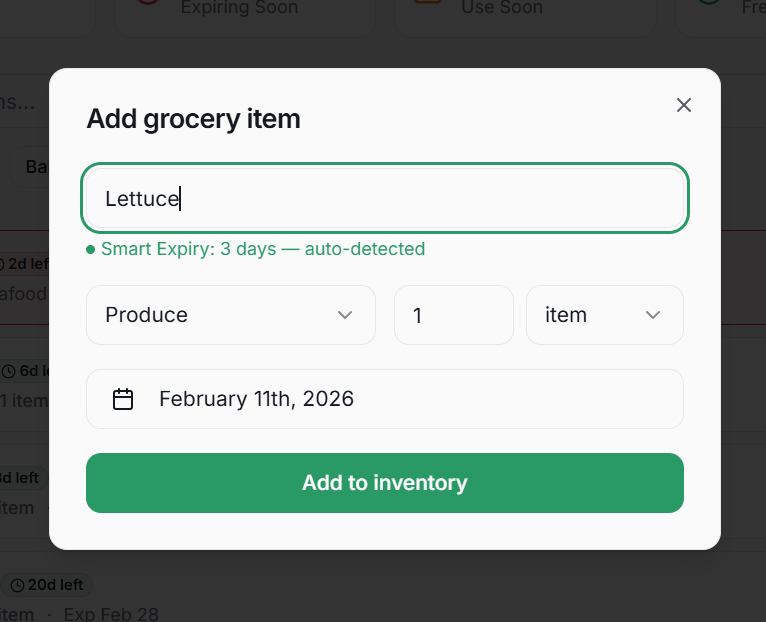The image size is (766, 622).
Task: Click the Expiring Soon card icon
Action: (148, 5)
